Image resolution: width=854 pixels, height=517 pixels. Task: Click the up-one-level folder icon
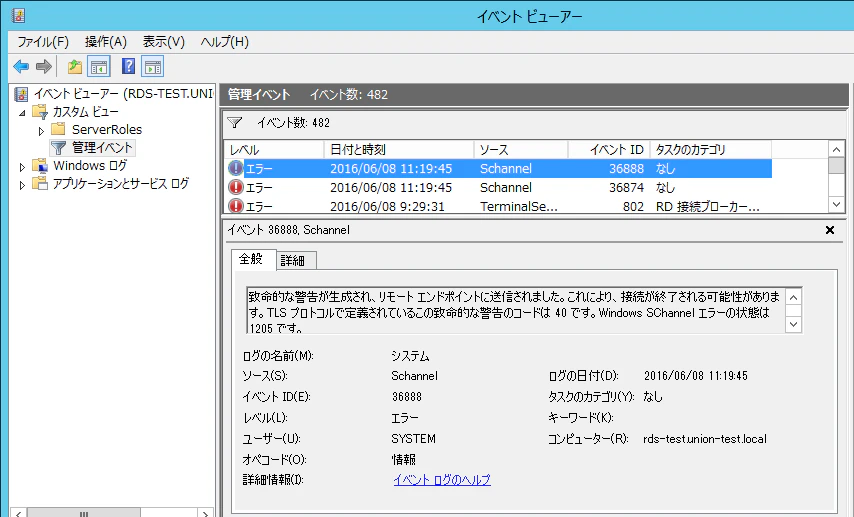click(75, 66)
